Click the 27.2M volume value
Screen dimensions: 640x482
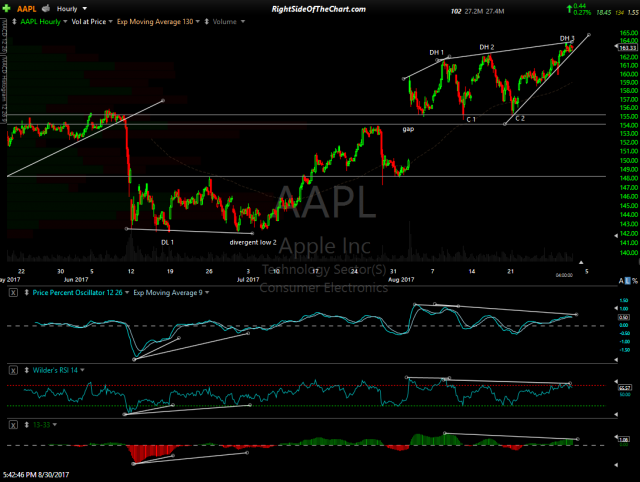click(473, 11)
